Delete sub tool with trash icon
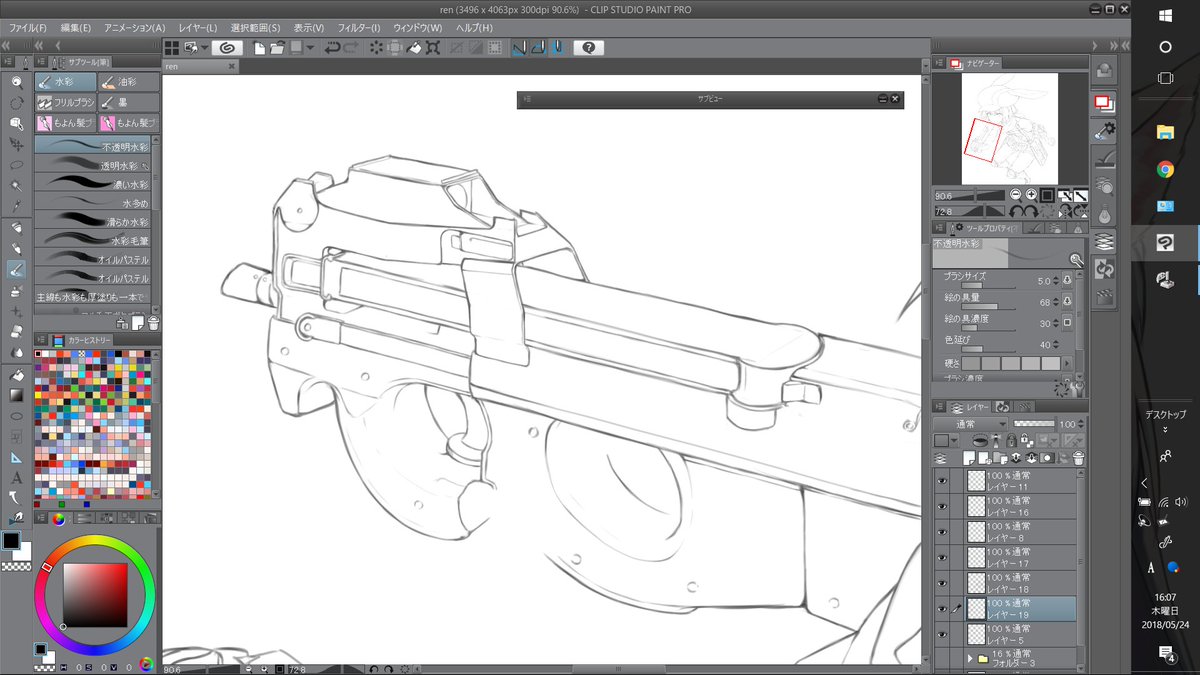 tap(153, 322)
